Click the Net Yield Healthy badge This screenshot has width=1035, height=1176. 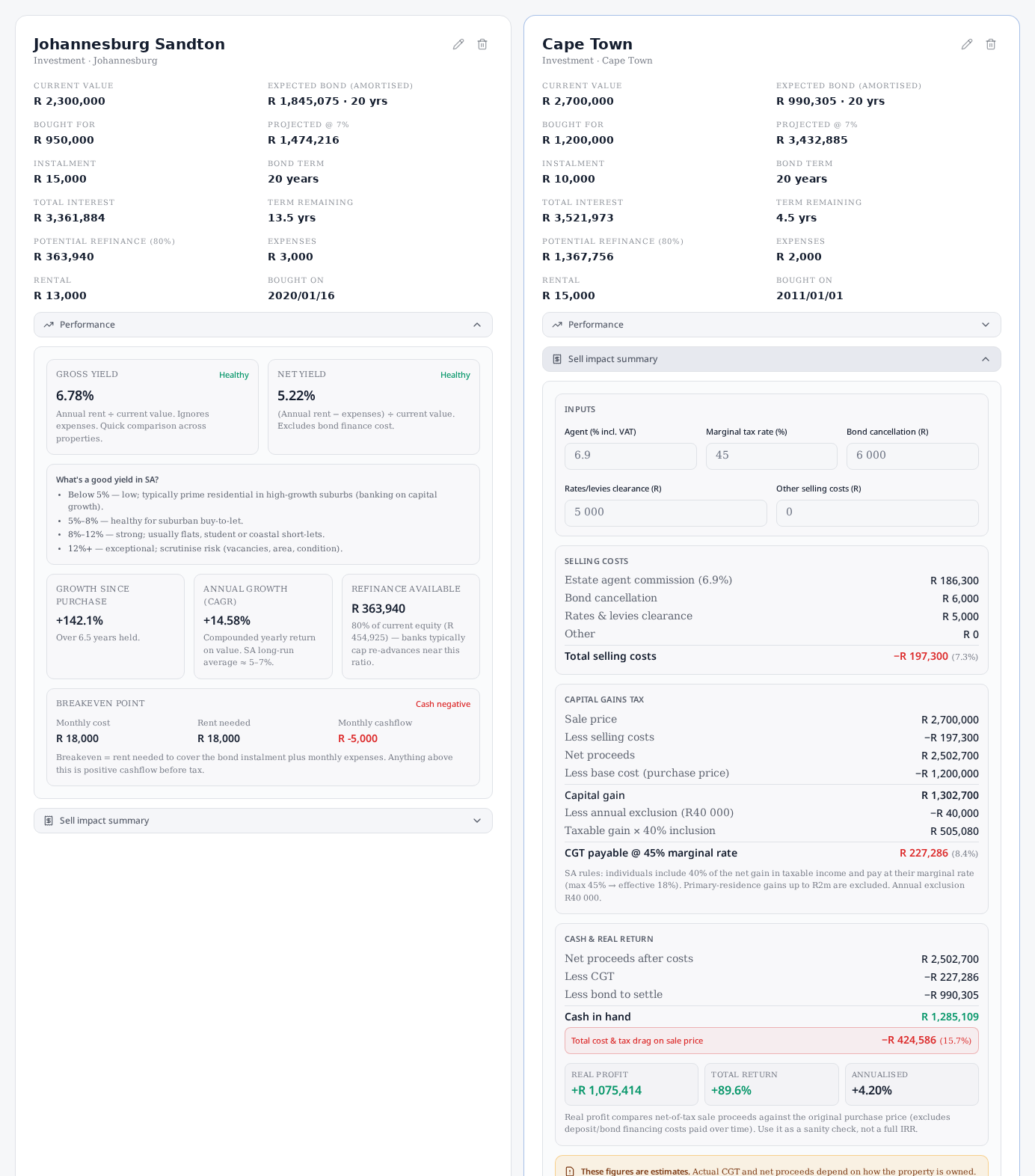click(455, 375)
